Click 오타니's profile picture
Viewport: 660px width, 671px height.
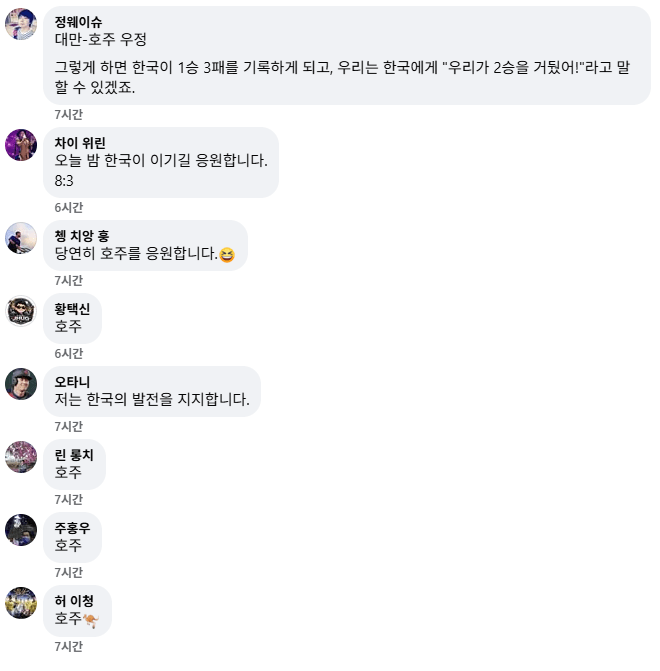tap(21, 384)
